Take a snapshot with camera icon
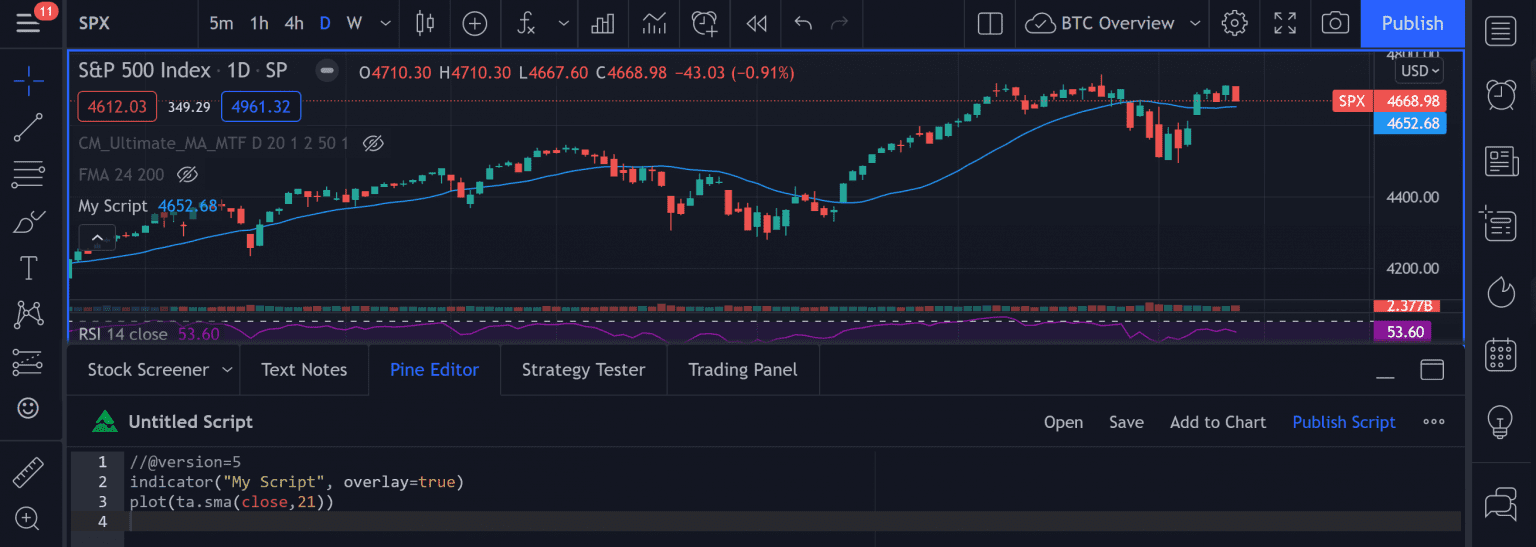 (1334, 23)
